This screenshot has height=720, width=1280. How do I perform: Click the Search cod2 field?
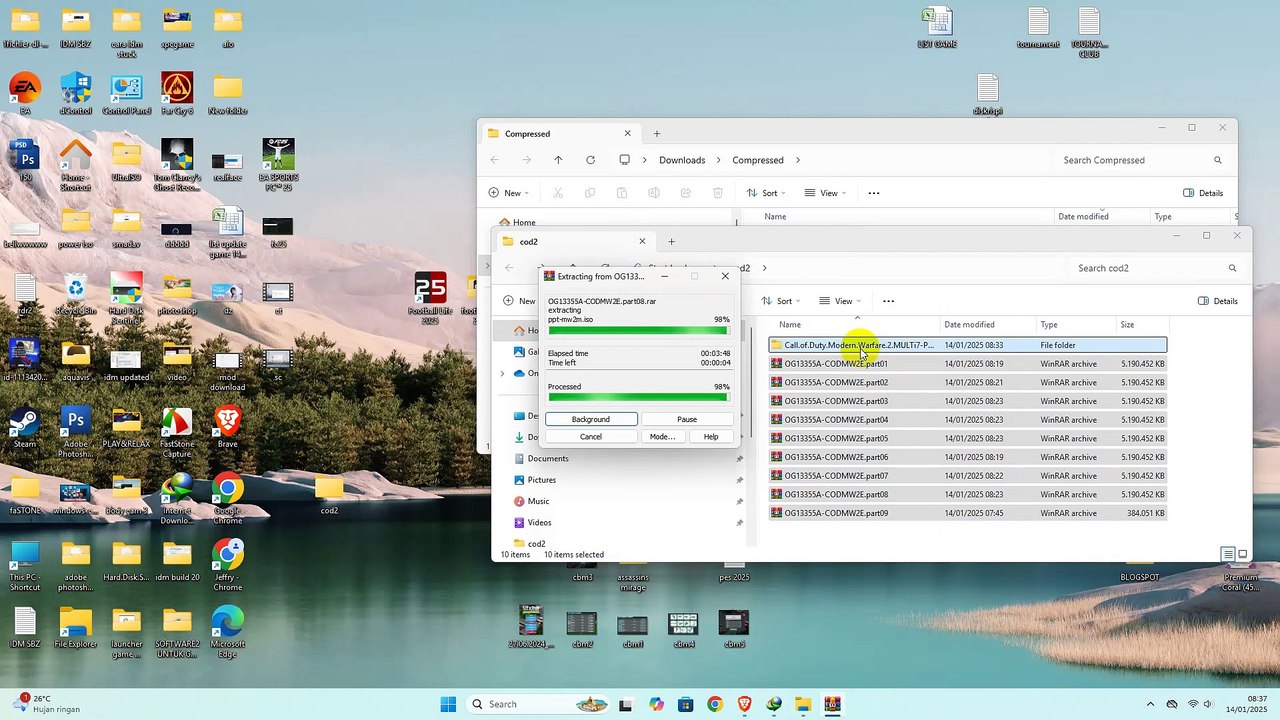(1157, 268)
